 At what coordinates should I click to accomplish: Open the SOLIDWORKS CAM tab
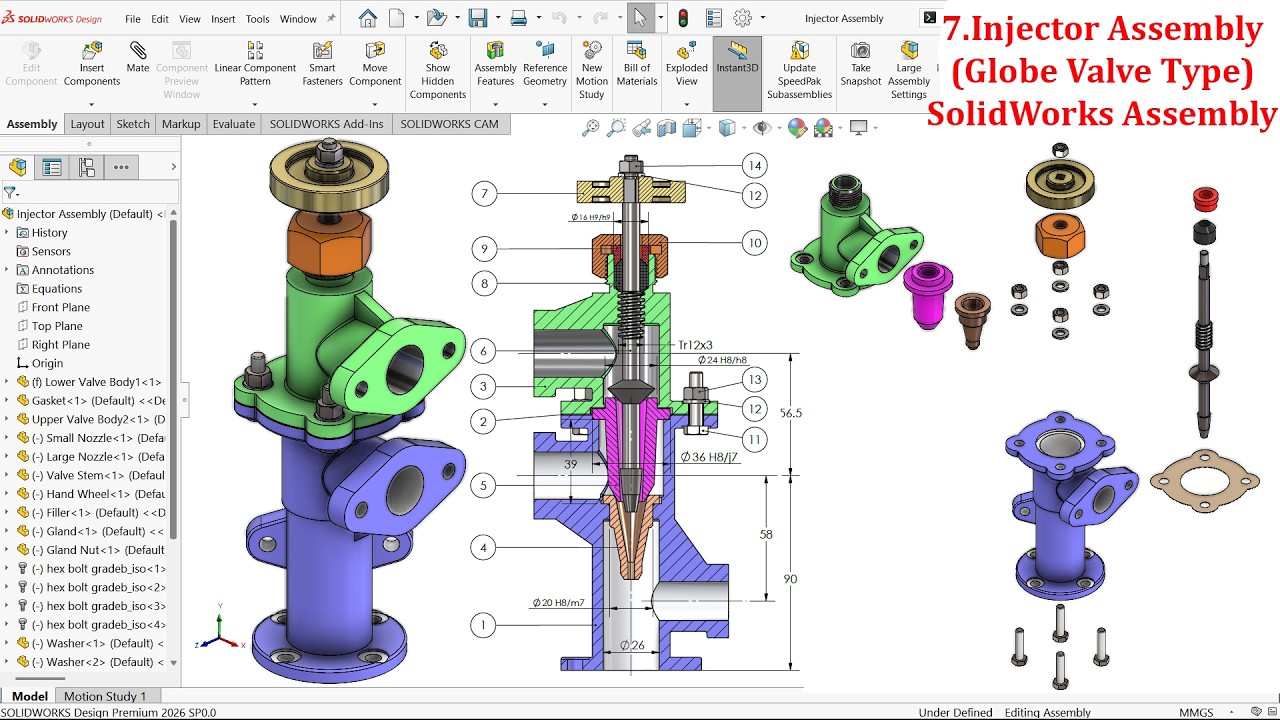tap(450, 124)
